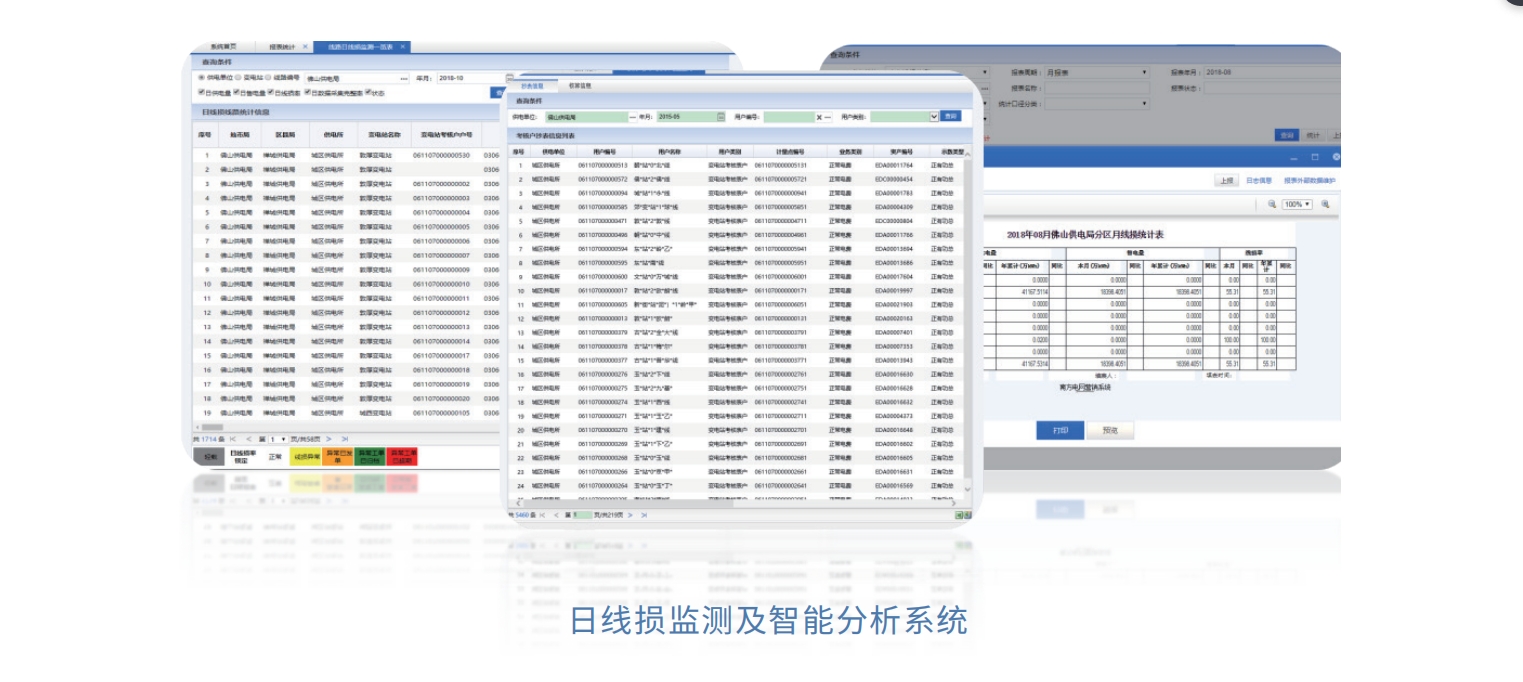Jump to last page in left table pager
Viewport: 1523px width, 682px height.
click(345, 439)
